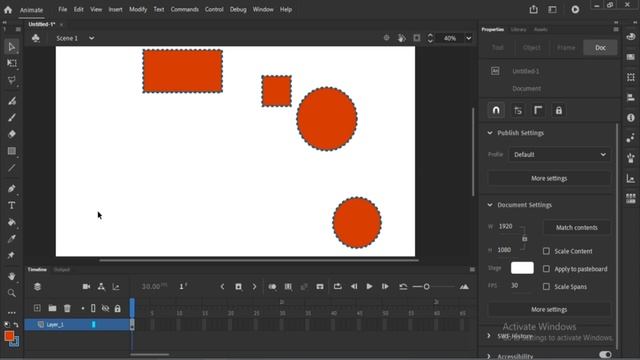This screenshot has width=640, height=360.
Task: Click the Insert Keyframe icon
Action: coord(238,287)
